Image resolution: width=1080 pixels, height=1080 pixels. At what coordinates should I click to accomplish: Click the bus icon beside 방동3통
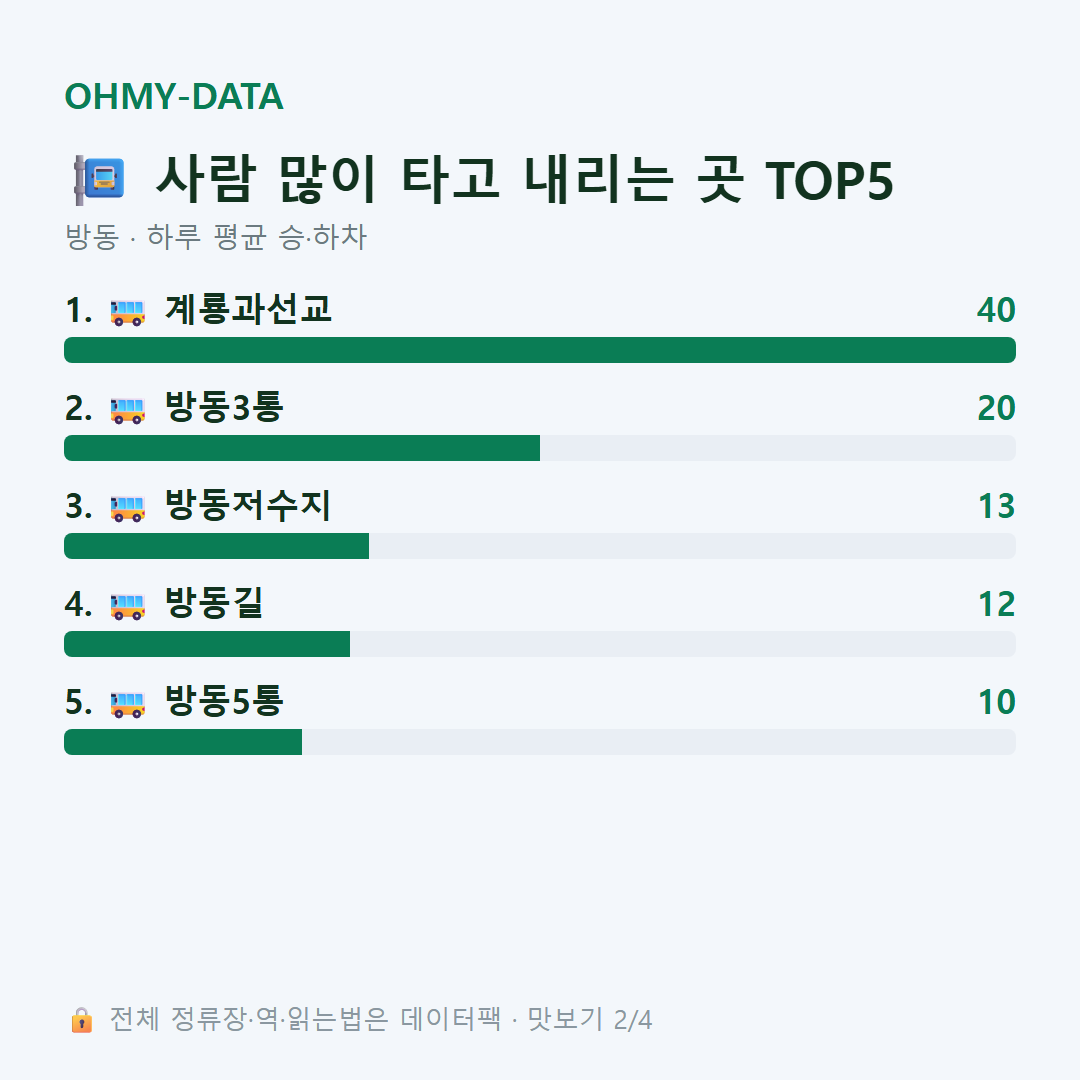coord(128,410)
